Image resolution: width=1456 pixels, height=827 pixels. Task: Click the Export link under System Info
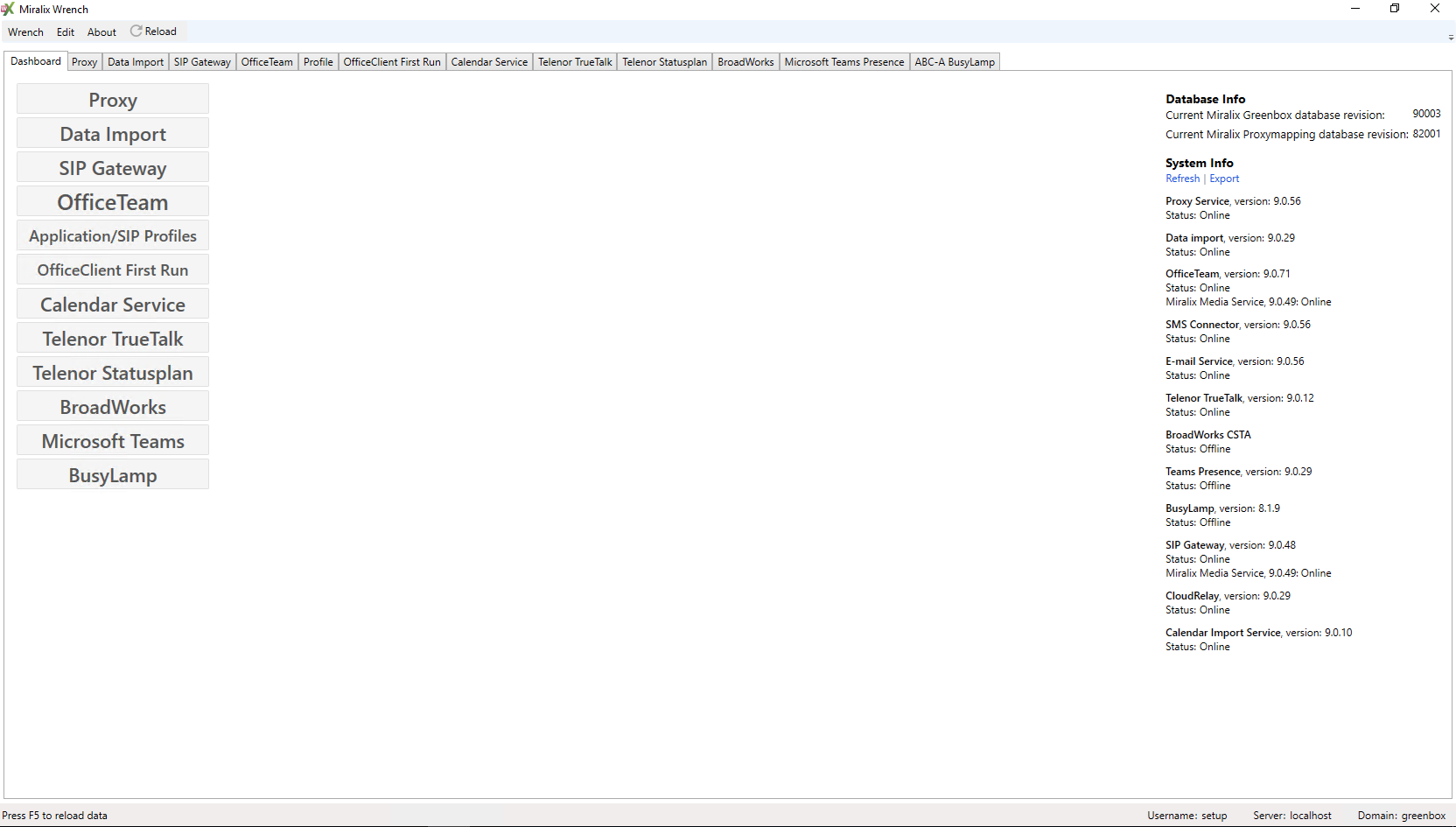[1224, 179]
